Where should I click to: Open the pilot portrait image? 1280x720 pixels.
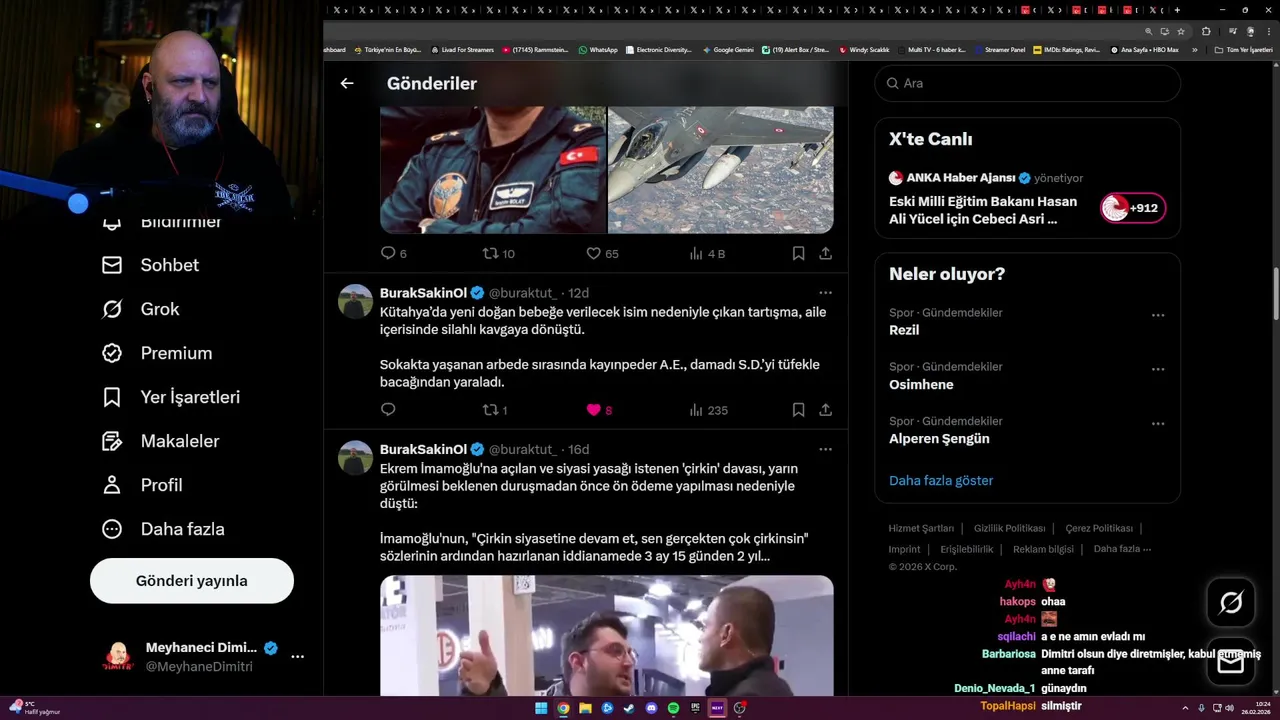tap(493, 170)
